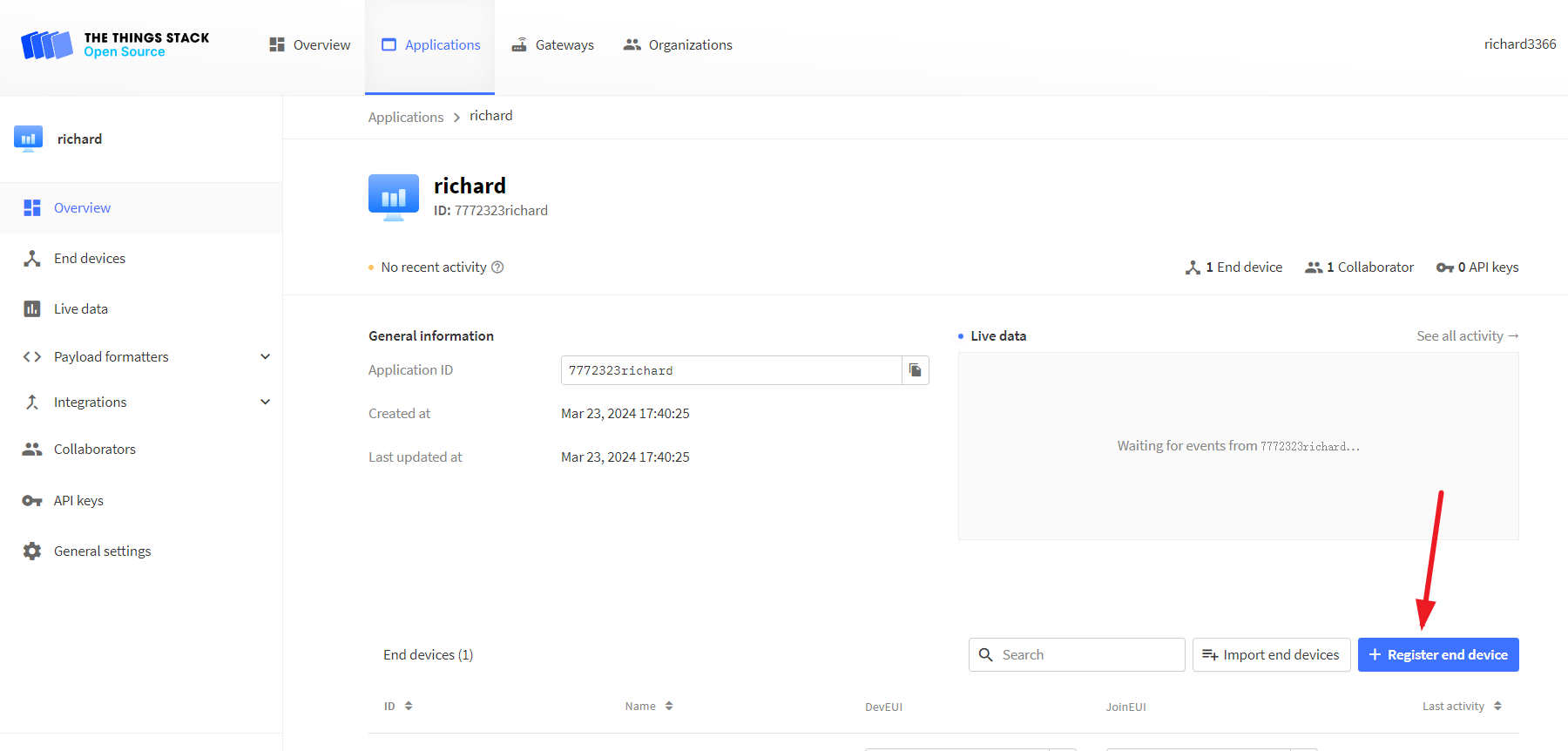Image resolution: width=1568 pixels, height=751 pixels.
Task: Switch to the Organizations tab
Action: pyautogui.click(x=678, y=45)
